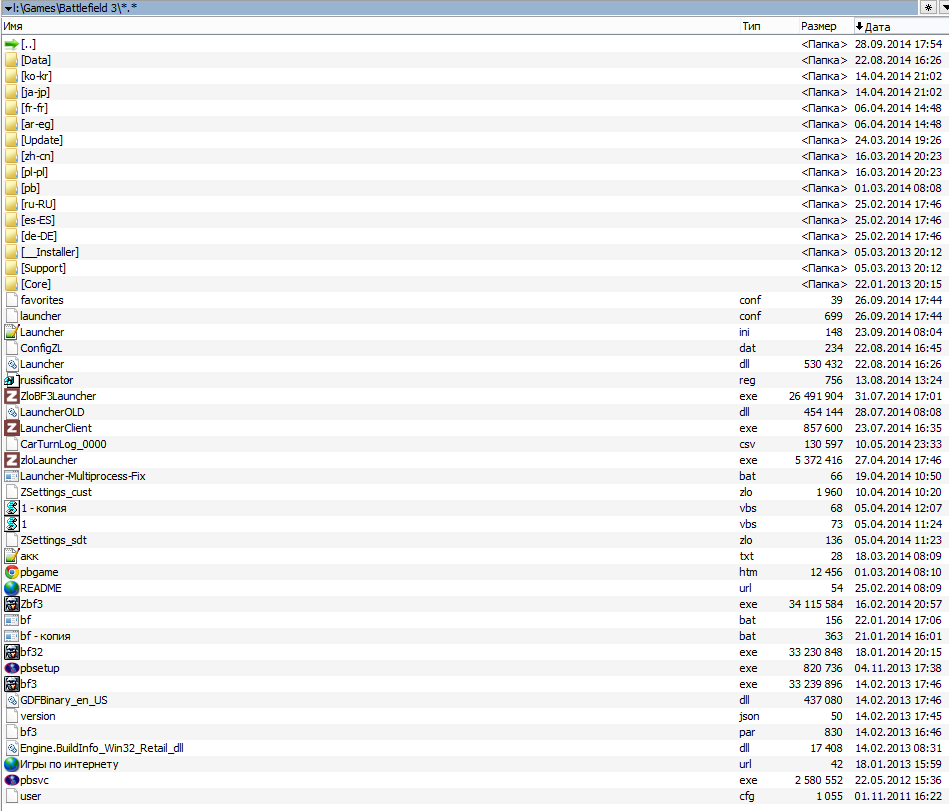Click the Update folder icon
This screenshot has height=811, width=949.
point(11,140)
